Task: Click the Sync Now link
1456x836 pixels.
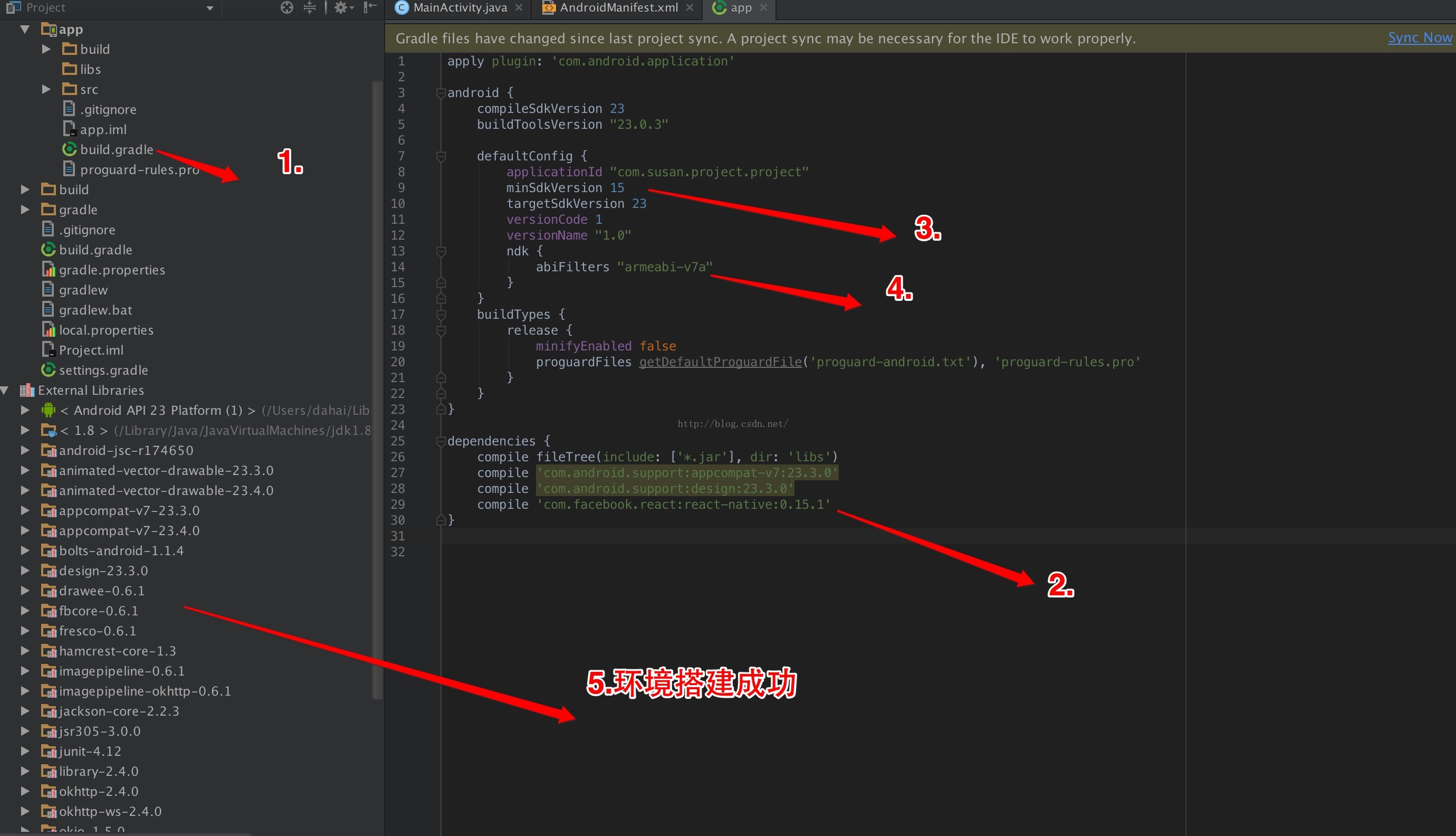Action: click(x=1420, y=37)
